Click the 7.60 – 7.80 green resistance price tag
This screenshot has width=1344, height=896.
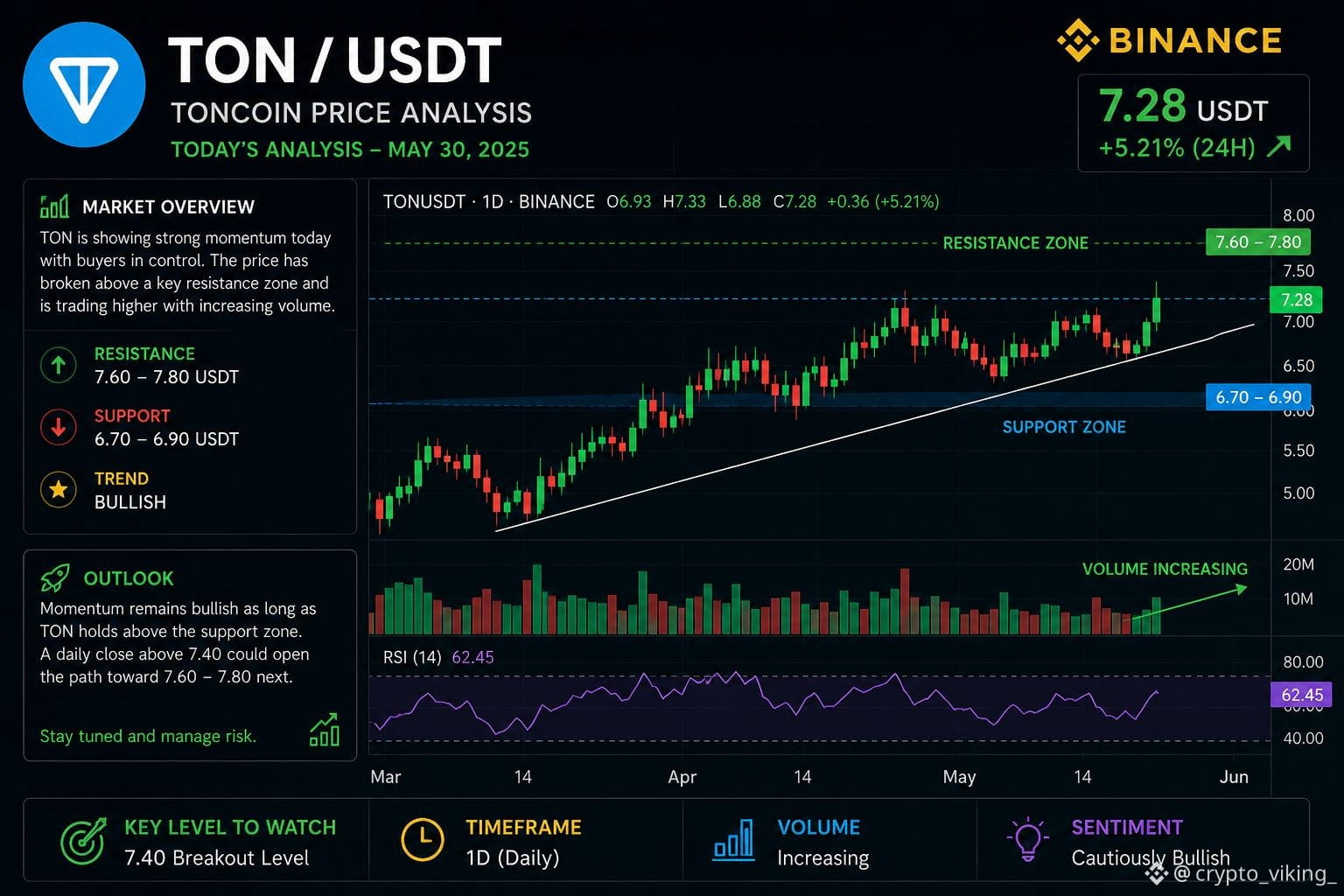tap(1258, 242)
